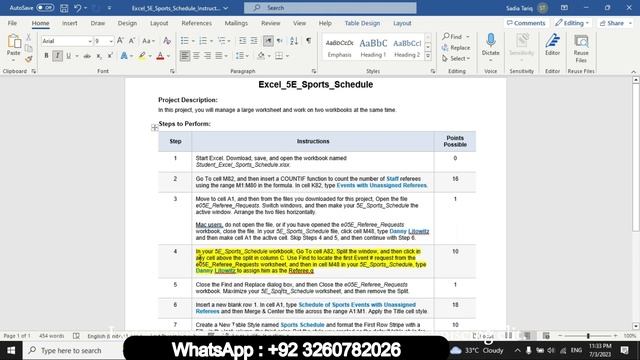
Task: Click the Save icon in title bar
Action: [64, 8]
